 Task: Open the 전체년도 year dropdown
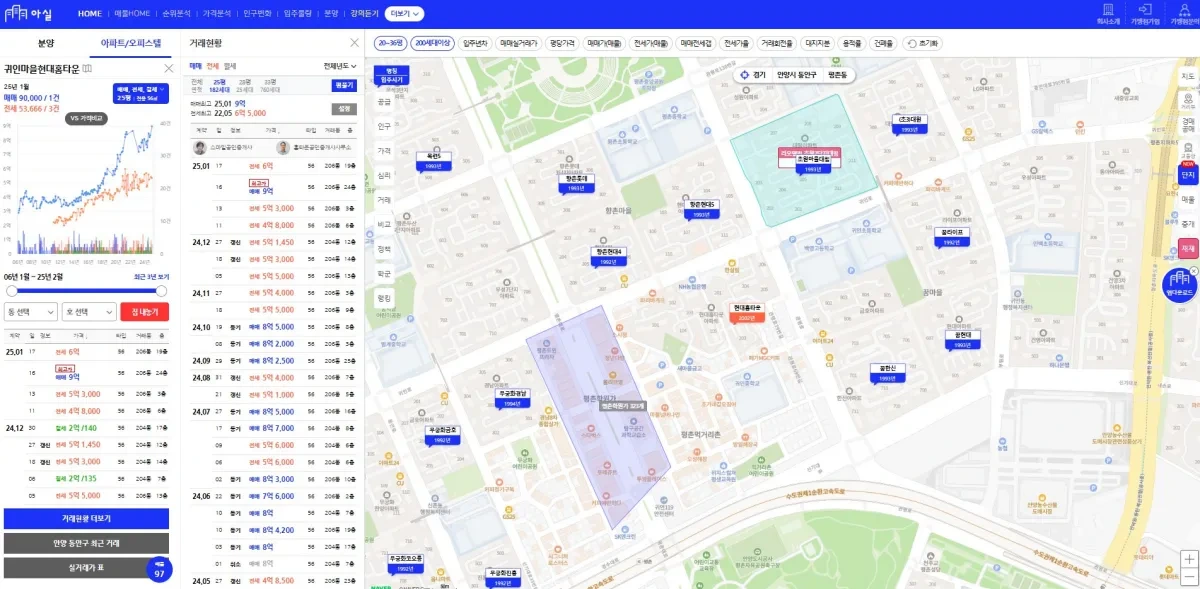click(x=340, y=65)
